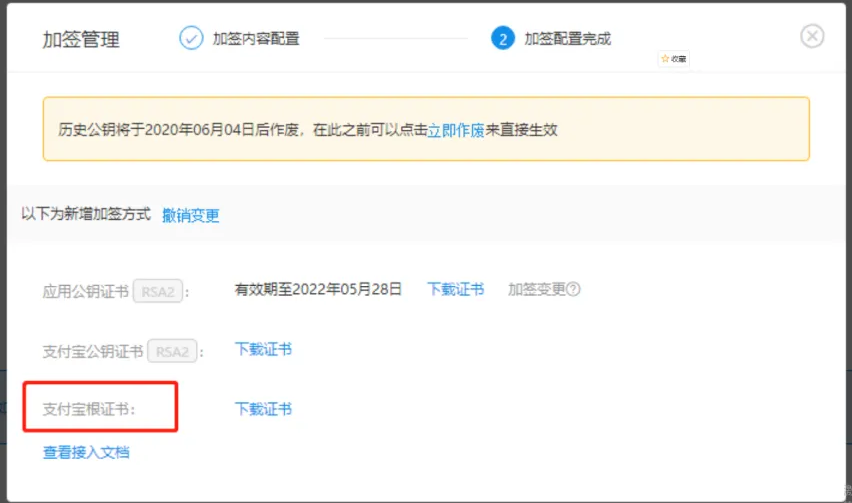Close the 加签管理 dialog
The height and width of the screenshot is (503, 852).
click(x=812, y=36)
